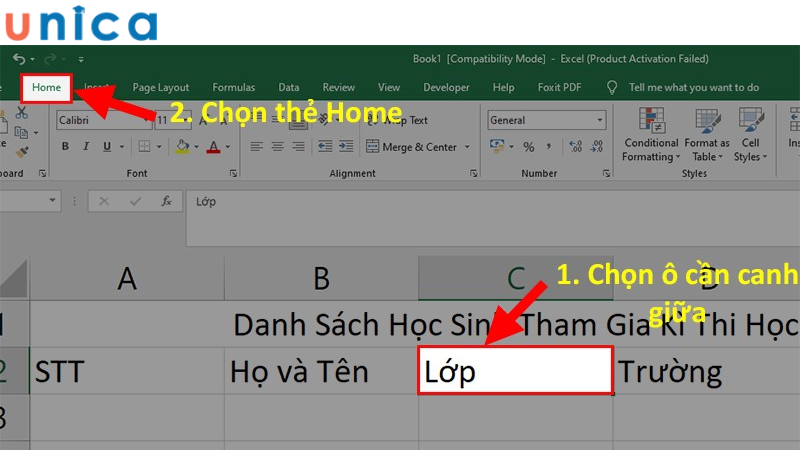Click Insert Function fx button
Screen dimensions: 800x450
pos(166,202)
